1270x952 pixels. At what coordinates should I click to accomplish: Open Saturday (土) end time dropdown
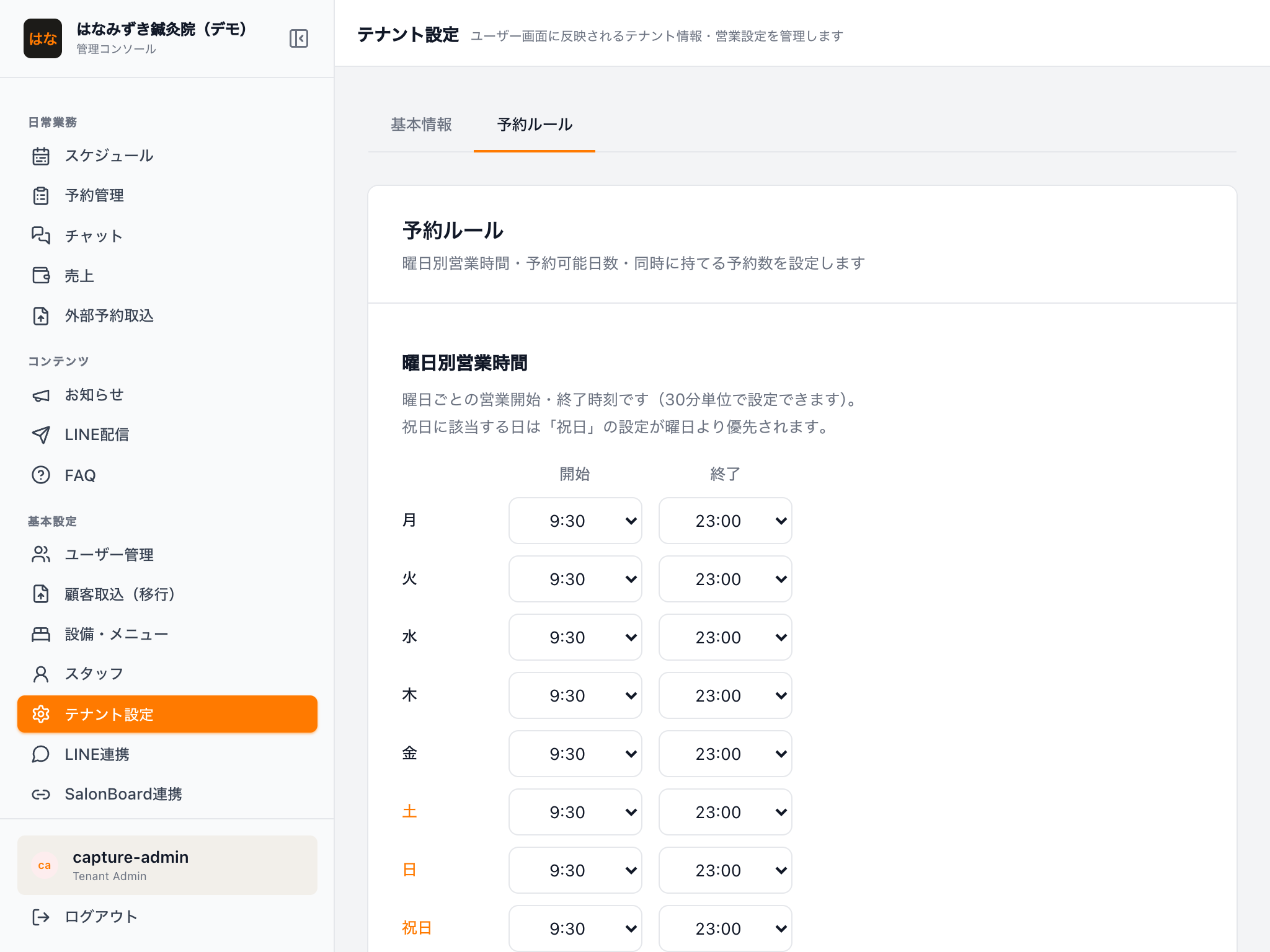726,812
